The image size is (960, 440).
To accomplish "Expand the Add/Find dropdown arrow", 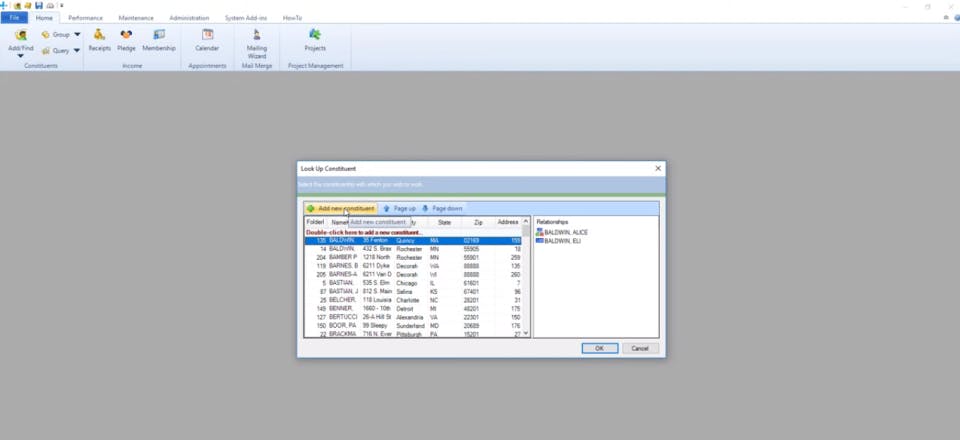I will (x=20, y=56).
